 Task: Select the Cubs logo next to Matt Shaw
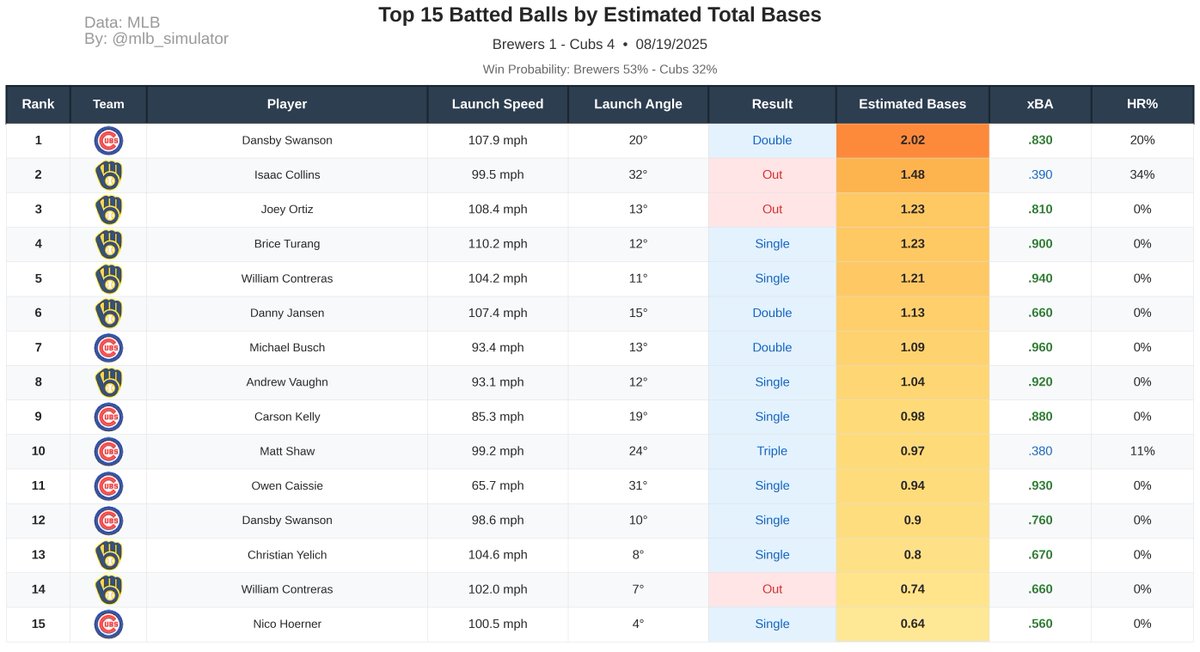coord(108,451)
